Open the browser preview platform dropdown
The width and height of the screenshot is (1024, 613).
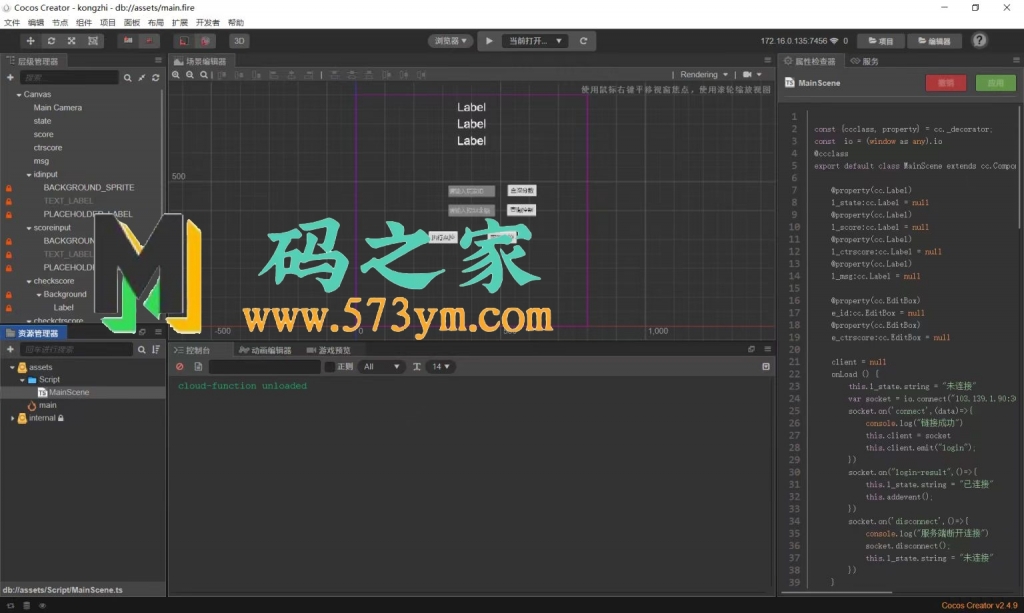coord(451,40)
